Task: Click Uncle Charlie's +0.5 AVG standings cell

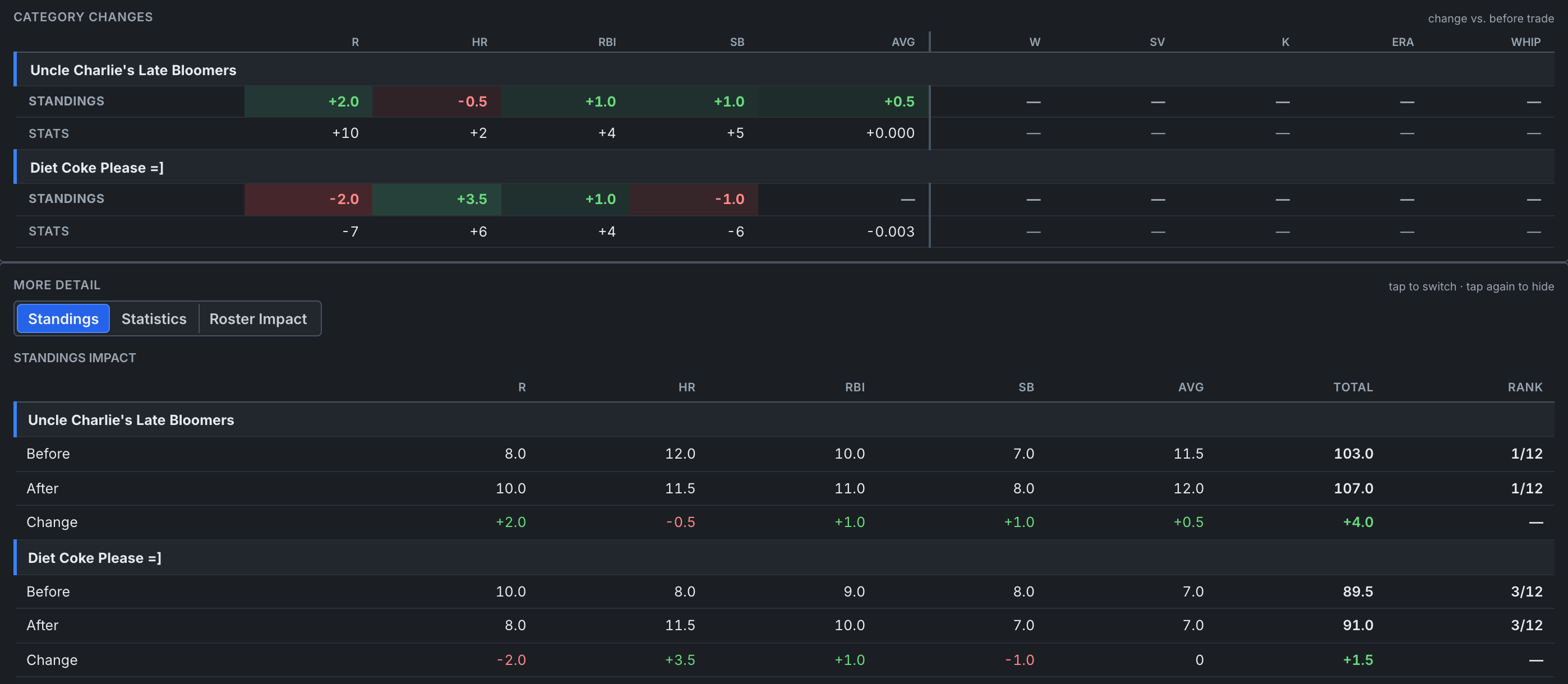Action: [843, 101]
